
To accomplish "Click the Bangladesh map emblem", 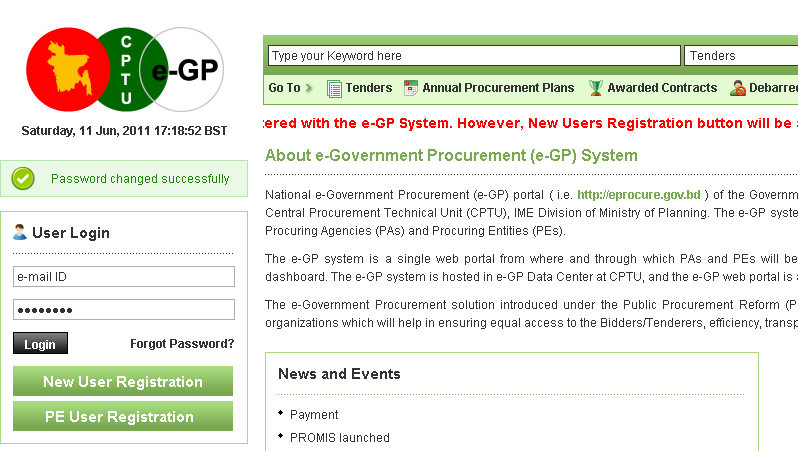I will [x=70, y=70].
